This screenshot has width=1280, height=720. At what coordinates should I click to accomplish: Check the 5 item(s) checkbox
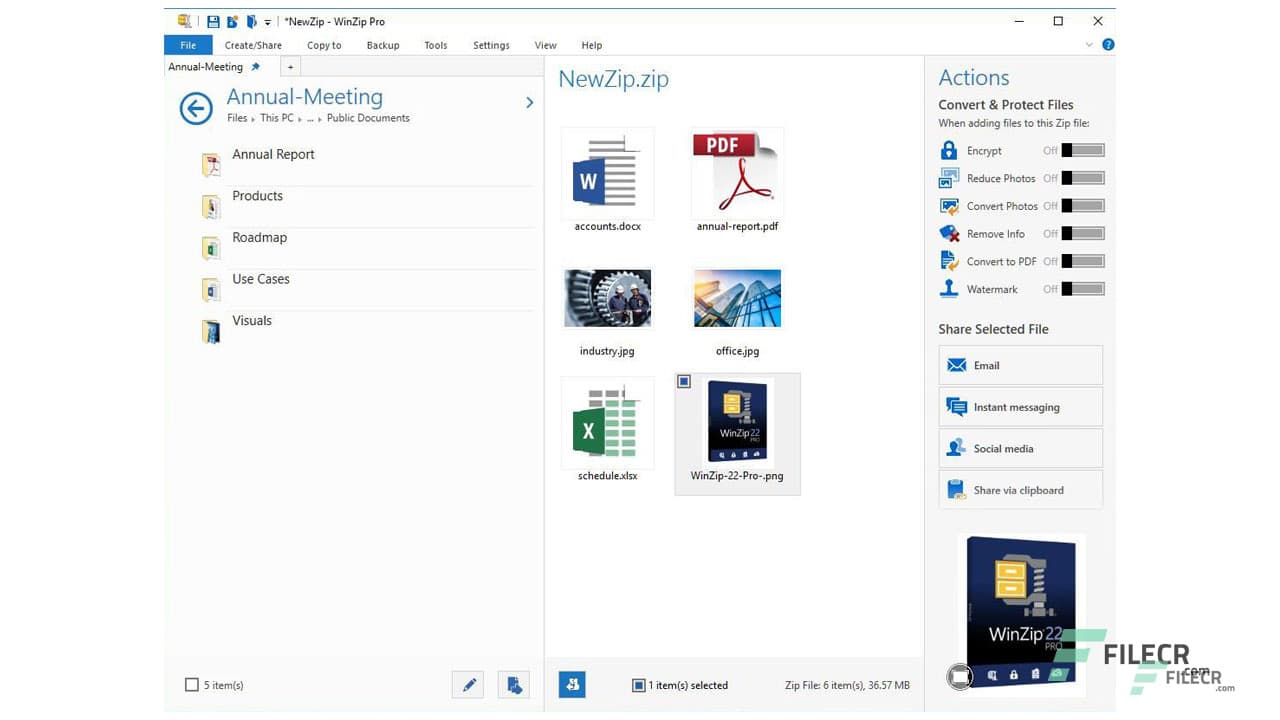tap(190, 684)
